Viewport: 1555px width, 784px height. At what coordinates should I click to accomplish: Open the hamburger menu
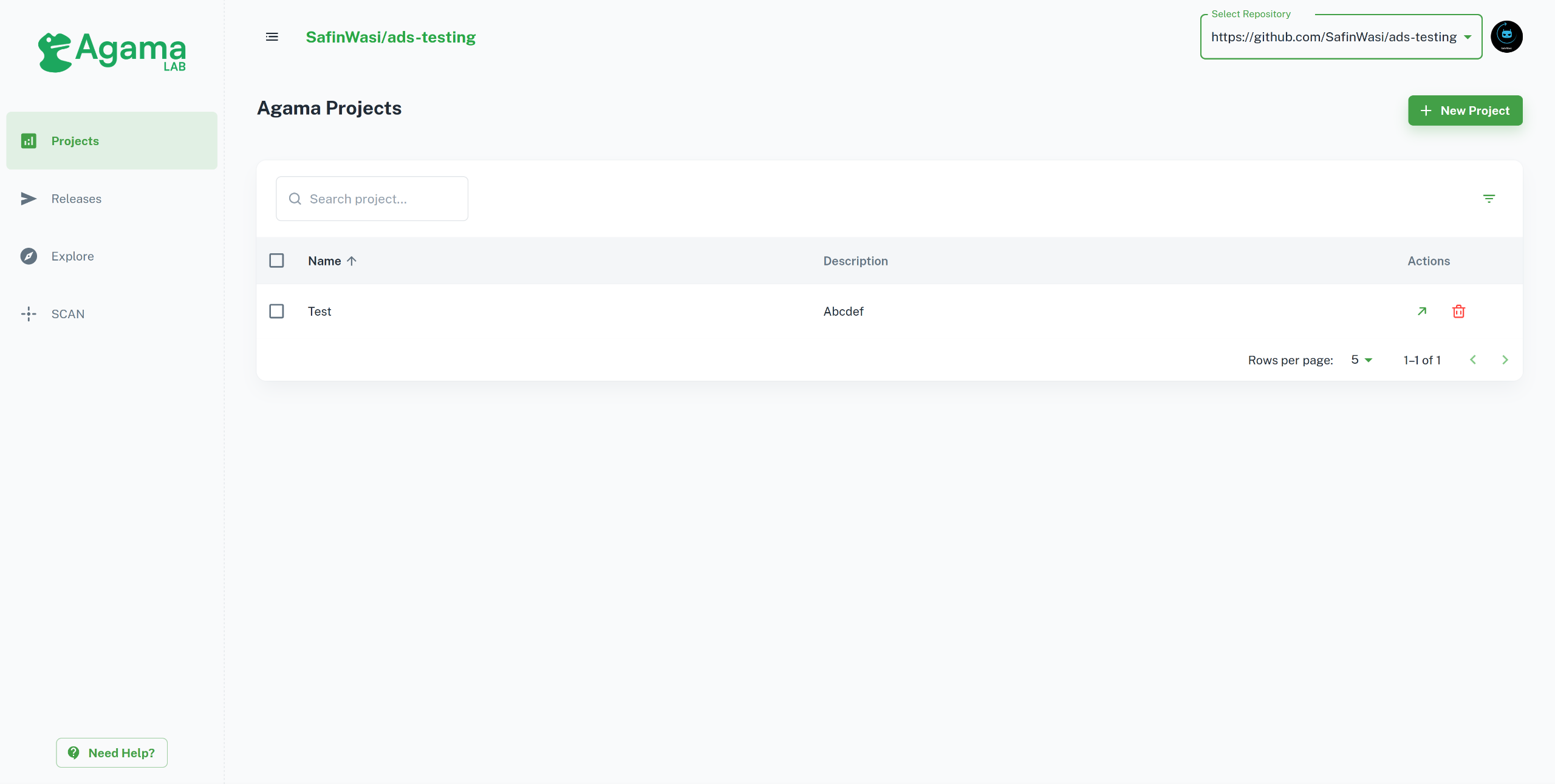click(272, 37)
